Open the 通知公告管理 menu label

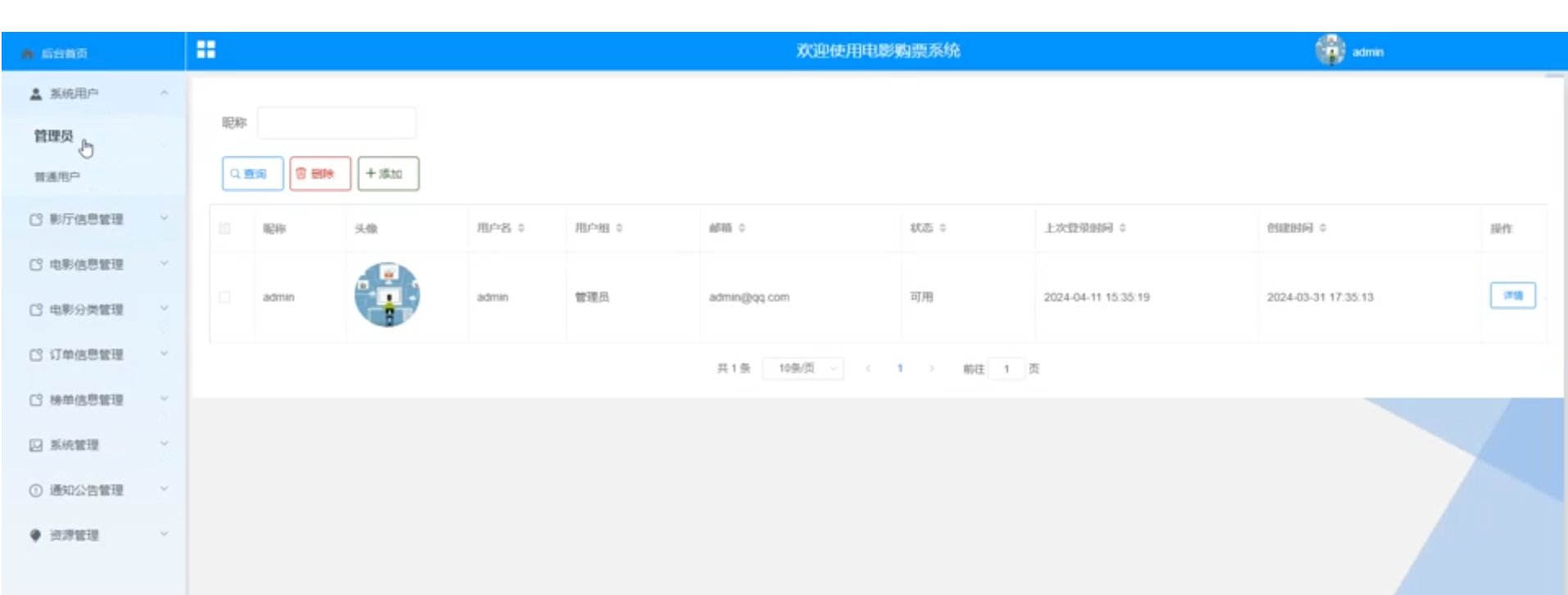(x=86, y=490)
